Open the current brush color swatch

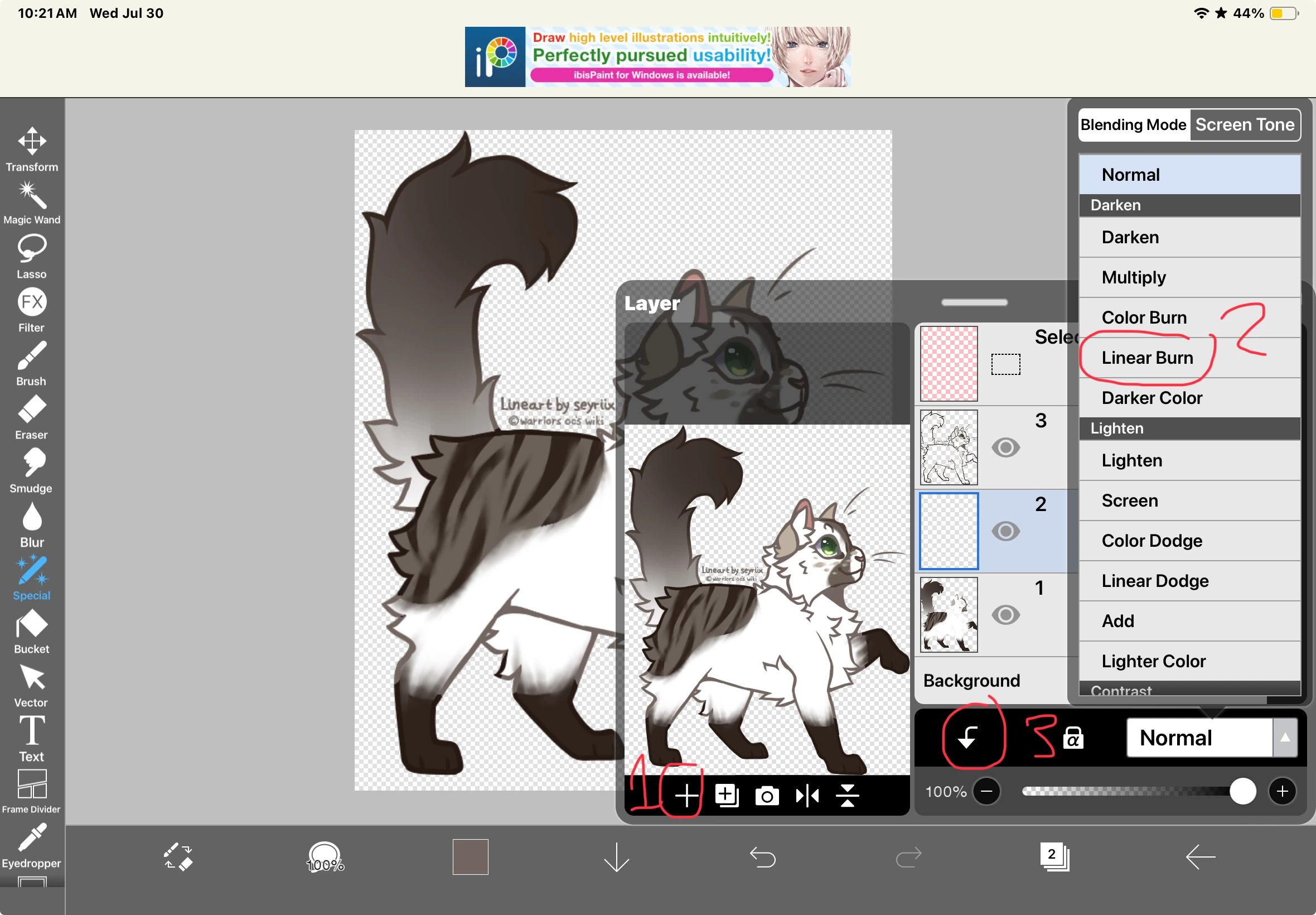tap(470, 856)
